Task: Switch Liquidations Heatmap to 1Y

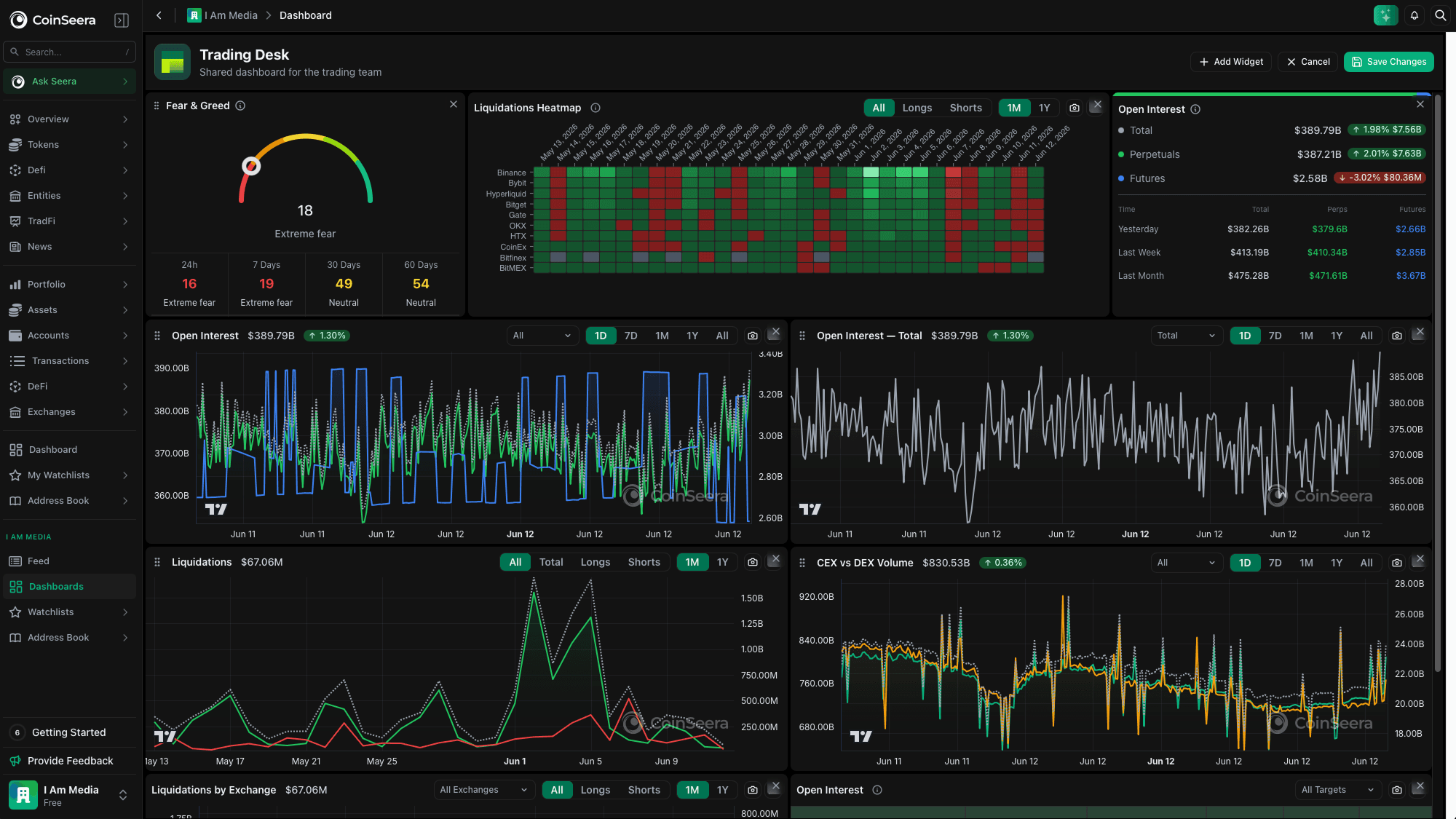Action: [x=1044, y=108]
